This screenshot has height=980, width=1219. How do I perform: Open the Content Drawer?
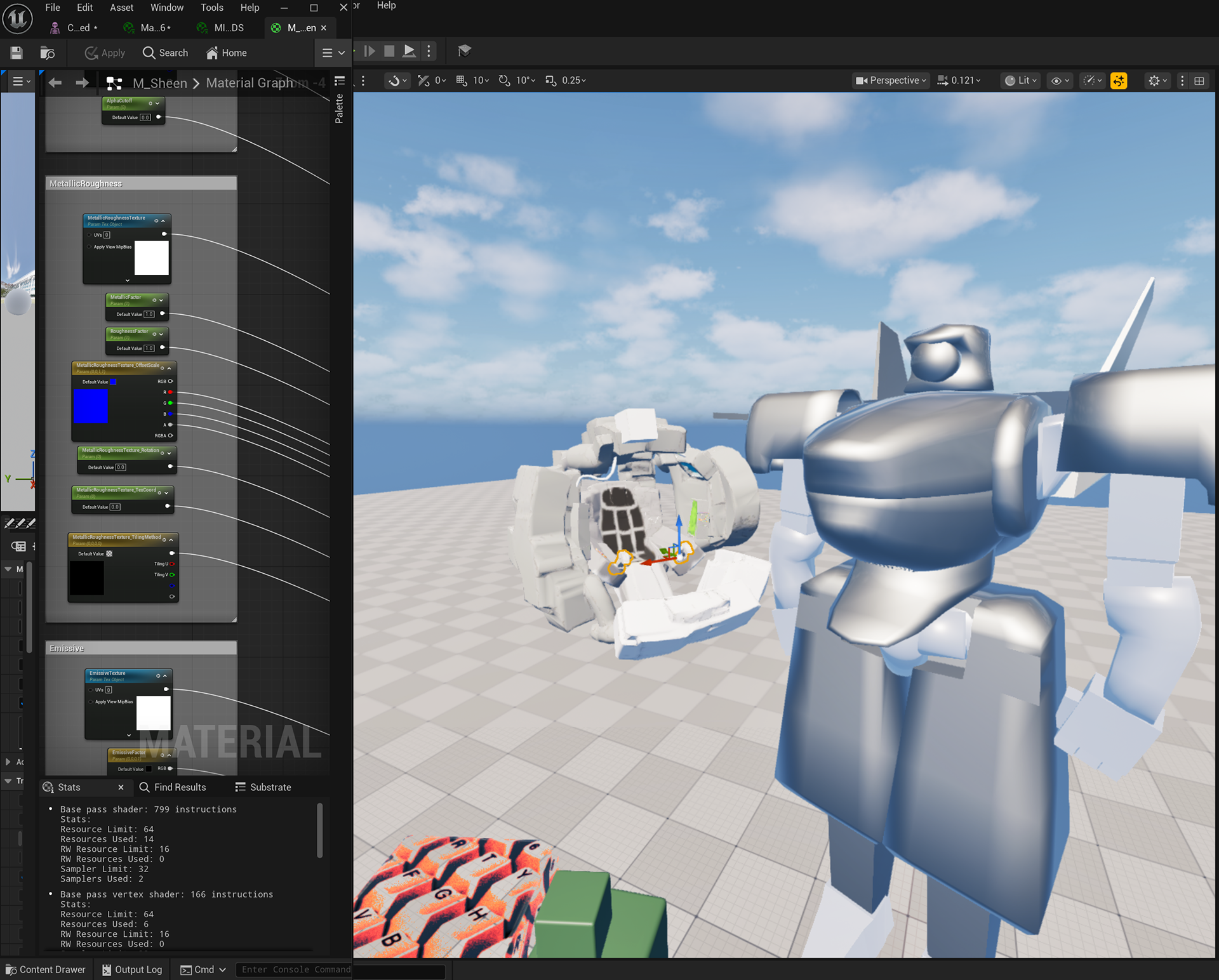coord(45,969)
